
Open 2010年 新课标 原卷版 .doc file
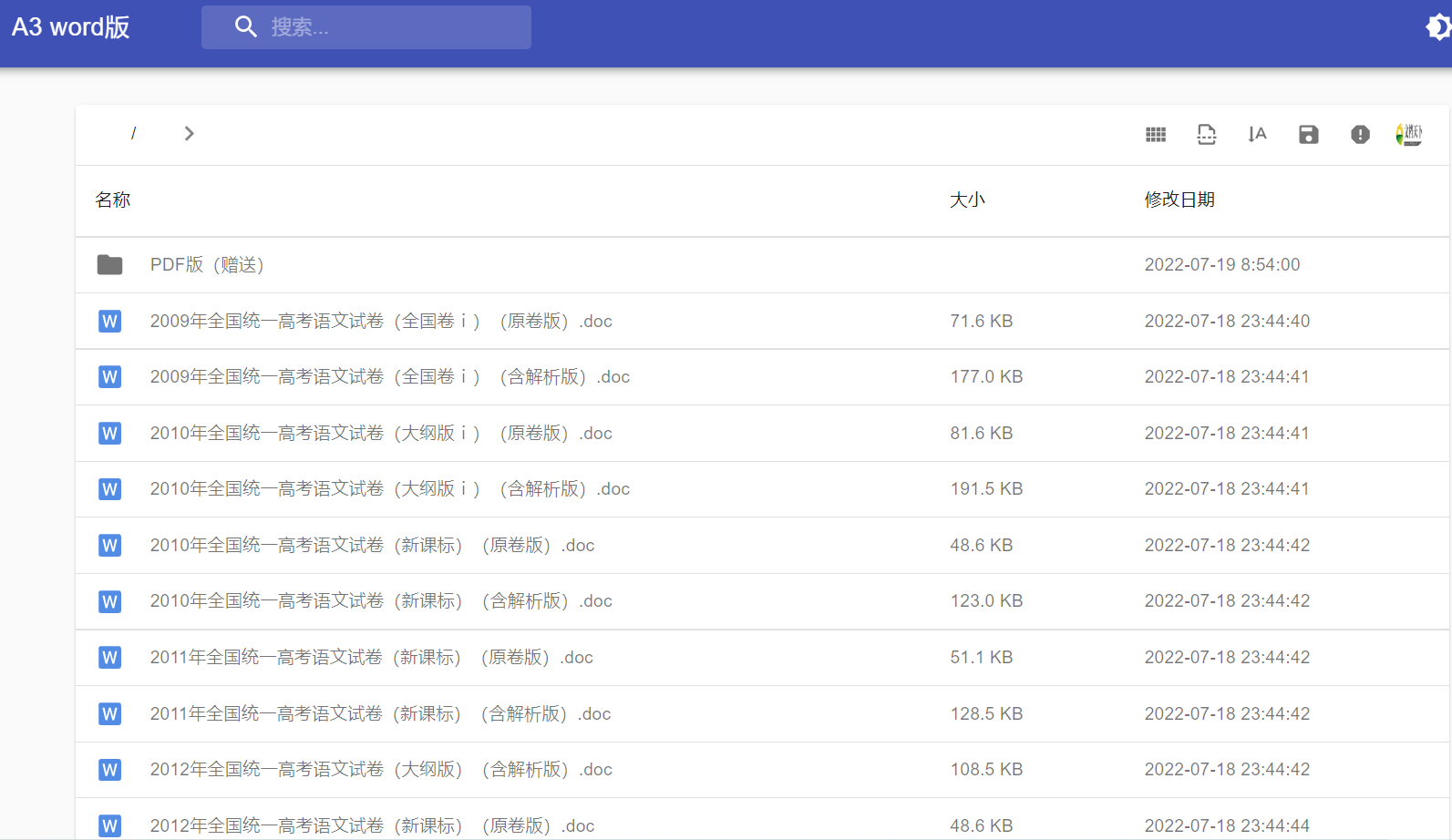click(372, 546)
